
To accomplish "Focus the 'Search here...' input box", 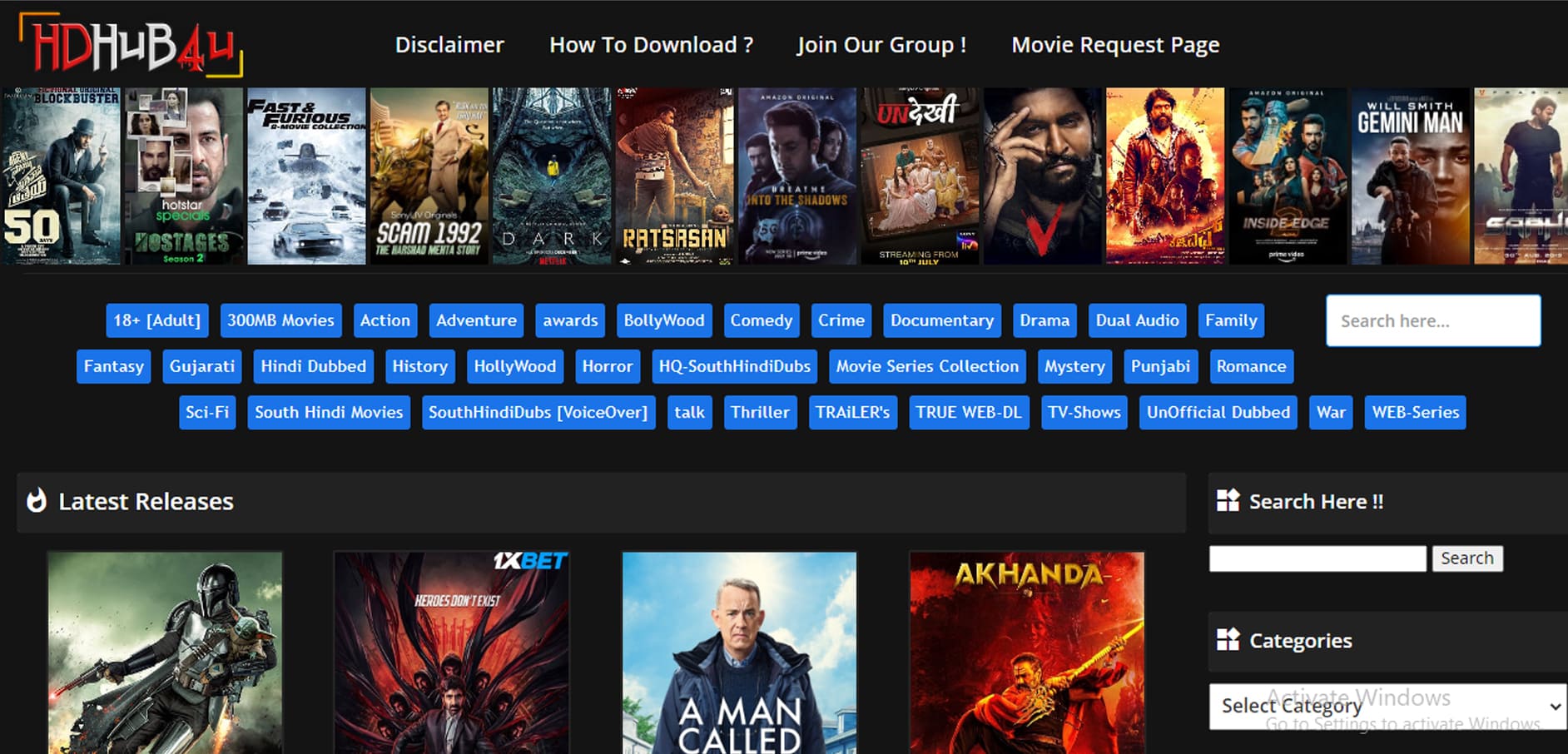I will (1433, 320).
